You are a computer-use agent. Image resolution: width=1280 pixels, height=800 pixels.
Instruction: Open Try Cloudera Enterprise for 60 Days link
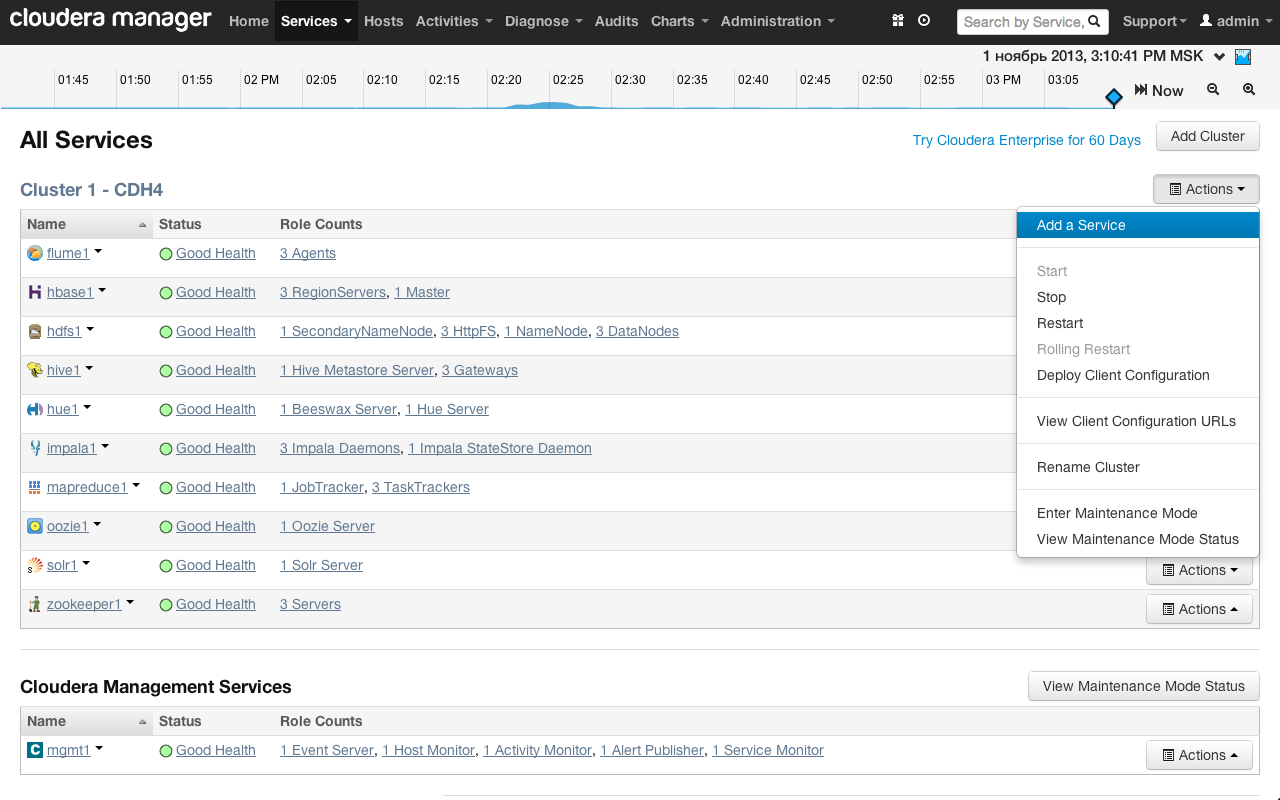click(1027, 140)
